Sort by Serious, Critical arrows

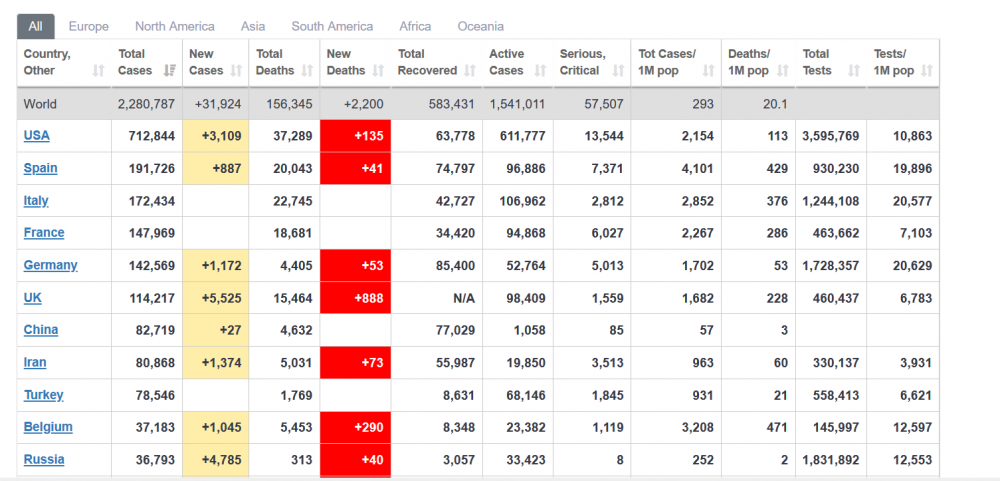point(619,71)
